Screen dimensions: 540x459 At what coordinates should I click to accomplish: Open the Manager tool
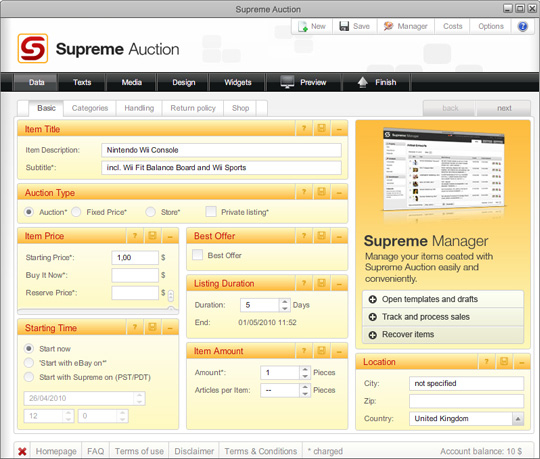click(x=406, y=27)
